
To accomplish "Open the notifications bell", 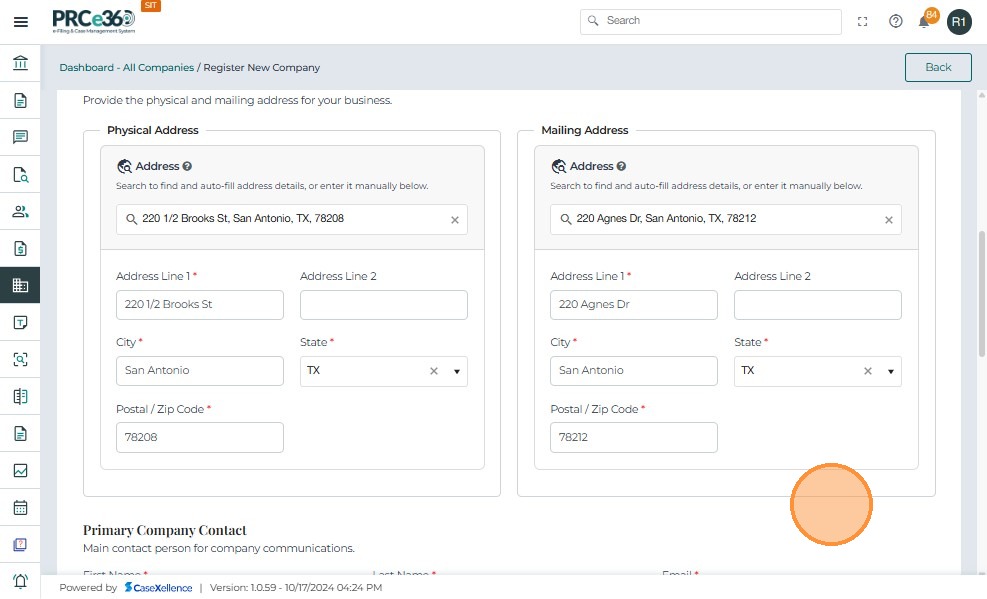I will (924, 21).
